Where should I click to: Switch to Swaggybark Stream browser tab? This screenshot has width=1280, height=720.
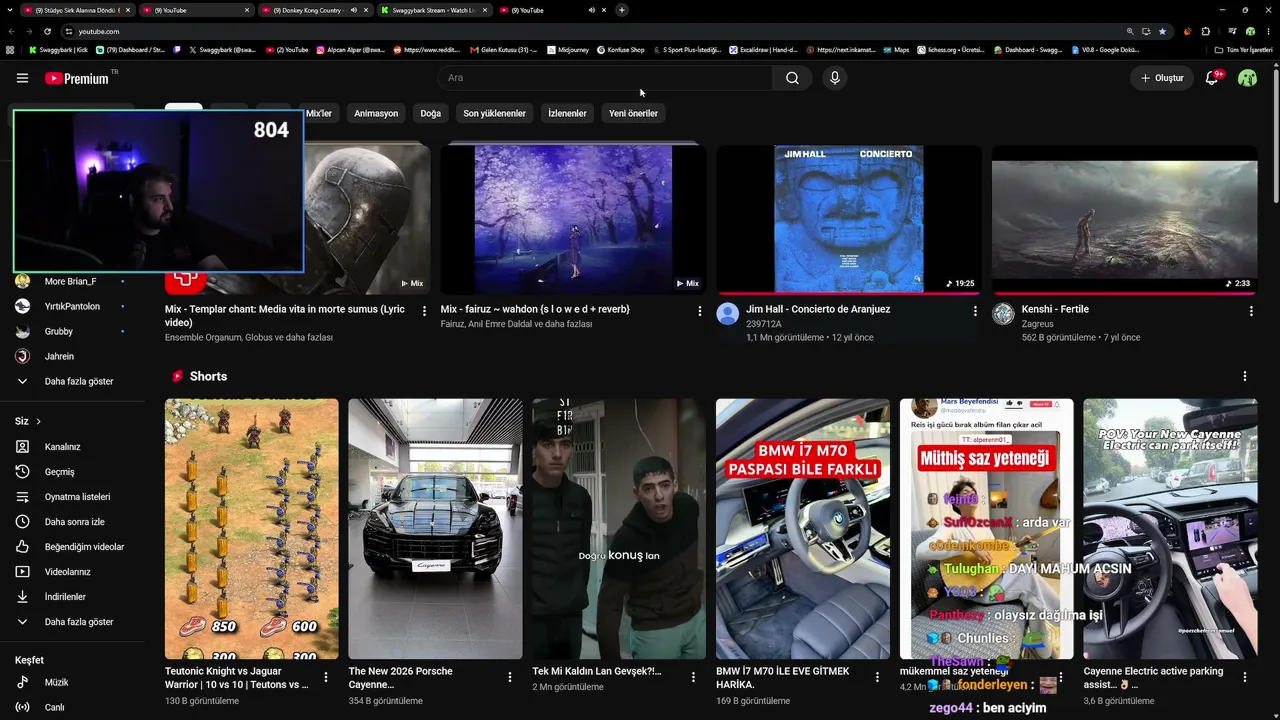[x=433, y=10]
